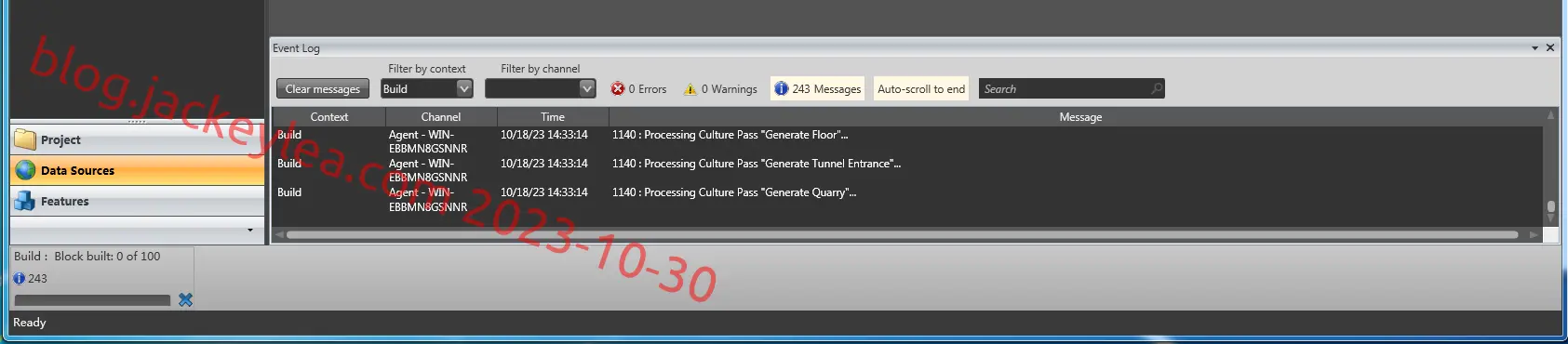Click the build progress bar
1568x344 pixels.
(93, 300)
